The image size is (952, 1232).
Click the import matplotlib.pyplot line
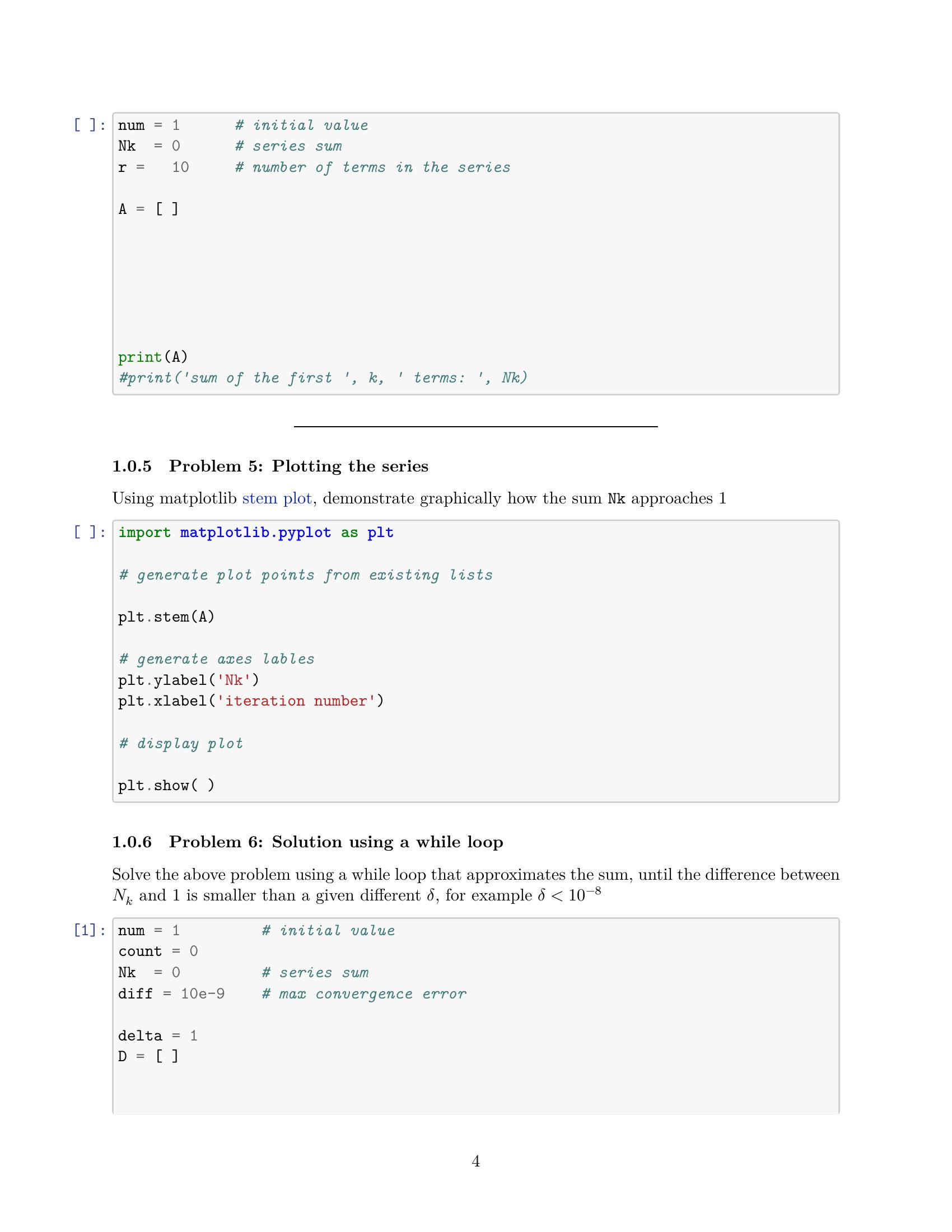[255, 533]
